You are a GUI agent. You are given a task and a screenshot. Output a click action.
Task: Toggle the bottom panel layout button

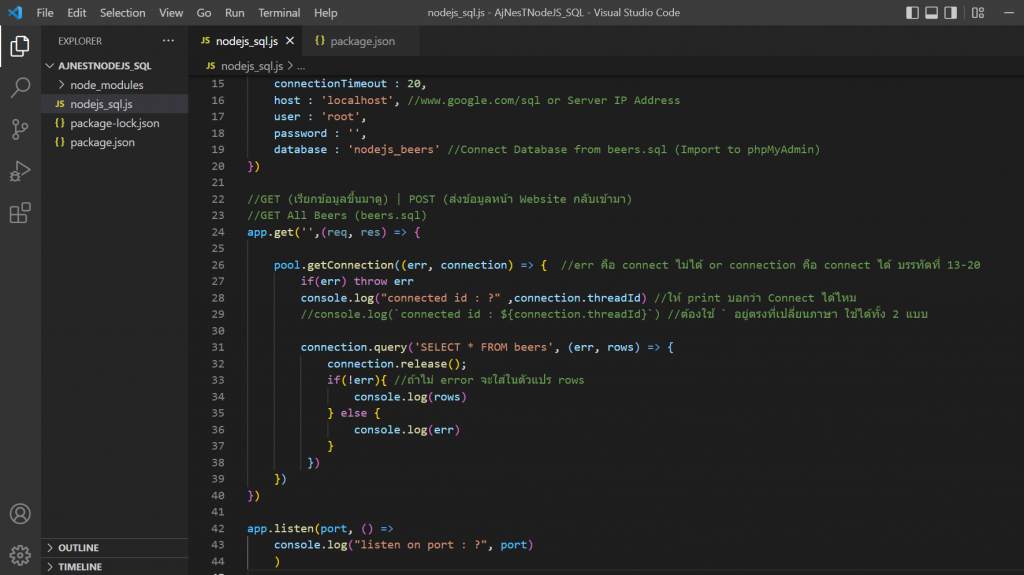(932, 13)
